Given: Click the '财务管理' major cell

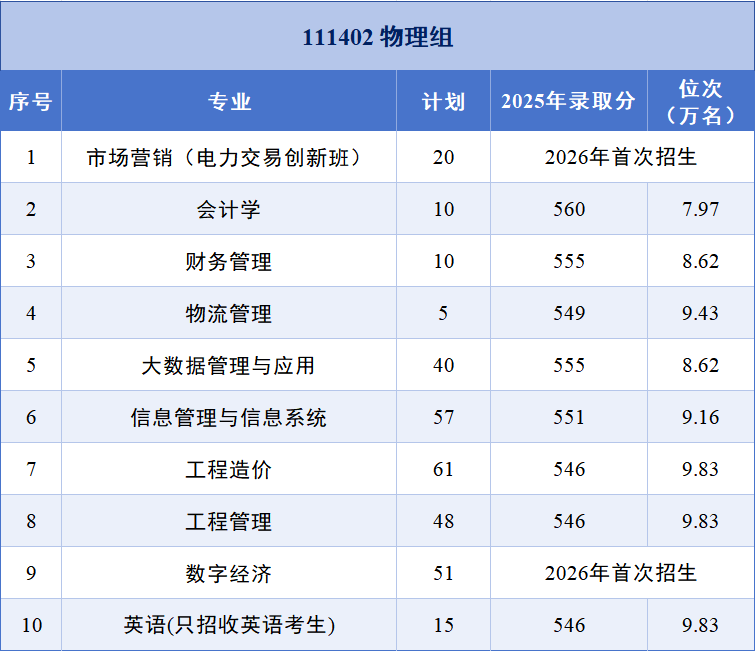Looking at the screenshot, I should tap(229, 261).
